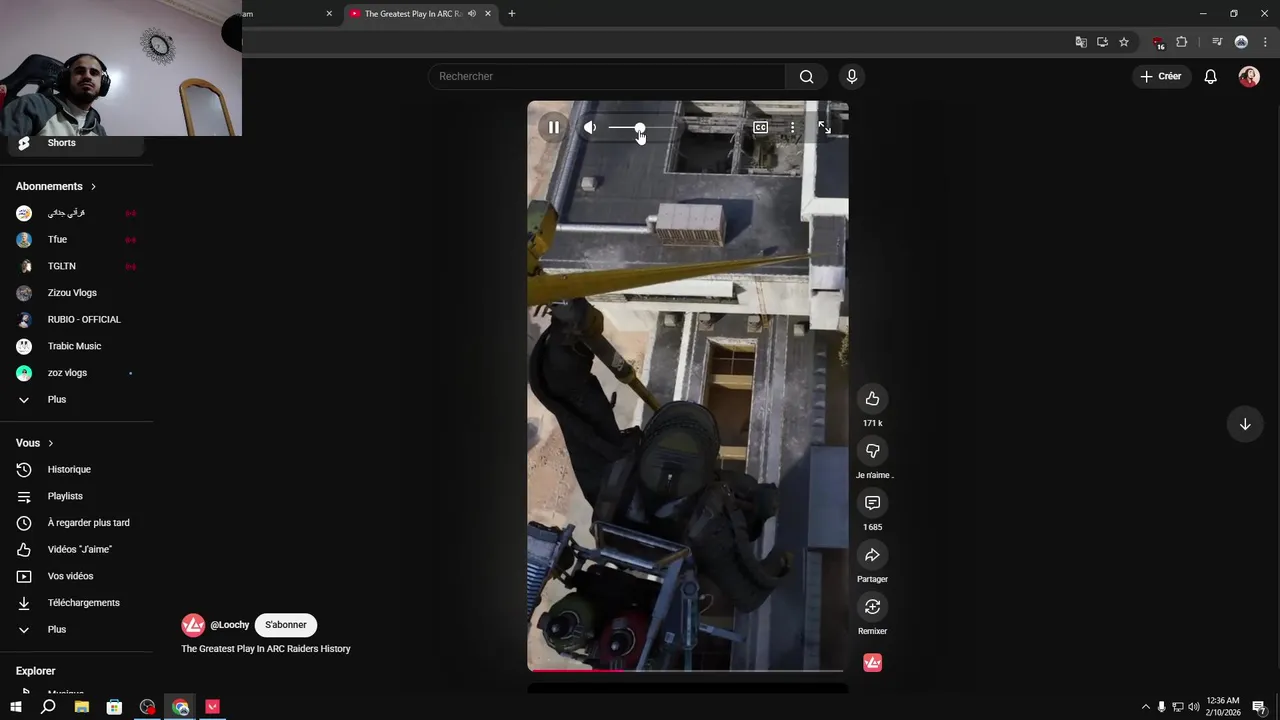
Task: Translate this page icon in address bar
Action: 1081,42
